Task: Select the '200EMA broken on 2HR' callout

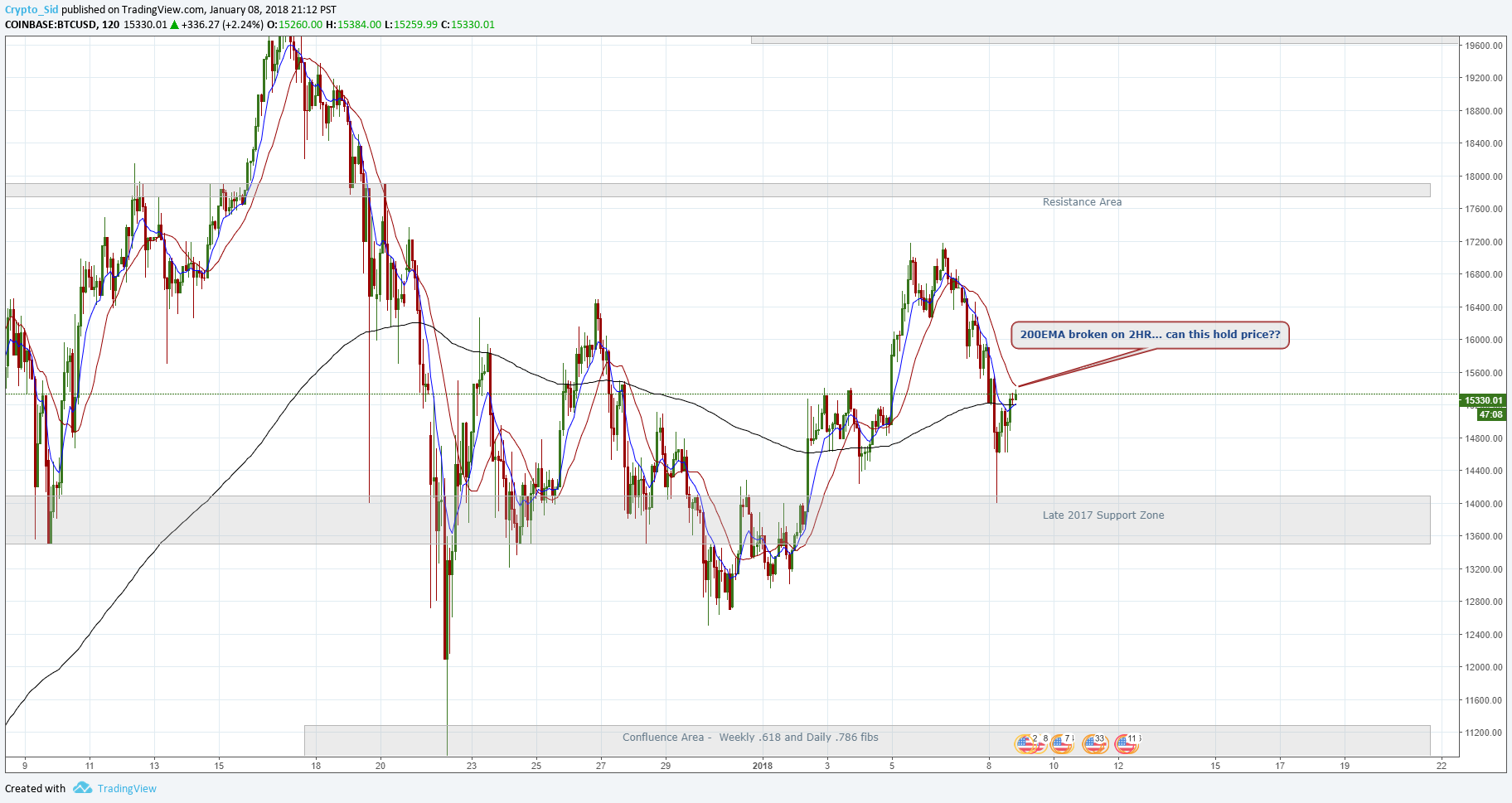Action: tap(1150, 335)
